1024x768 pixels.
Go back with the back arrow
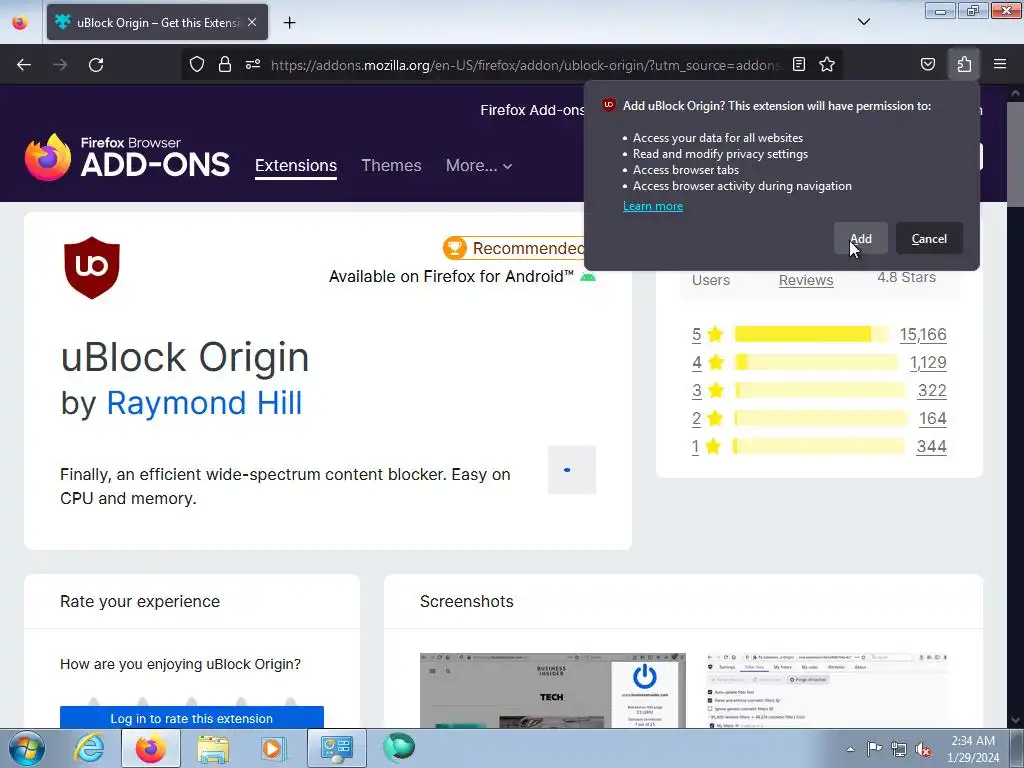pos(24,65)
